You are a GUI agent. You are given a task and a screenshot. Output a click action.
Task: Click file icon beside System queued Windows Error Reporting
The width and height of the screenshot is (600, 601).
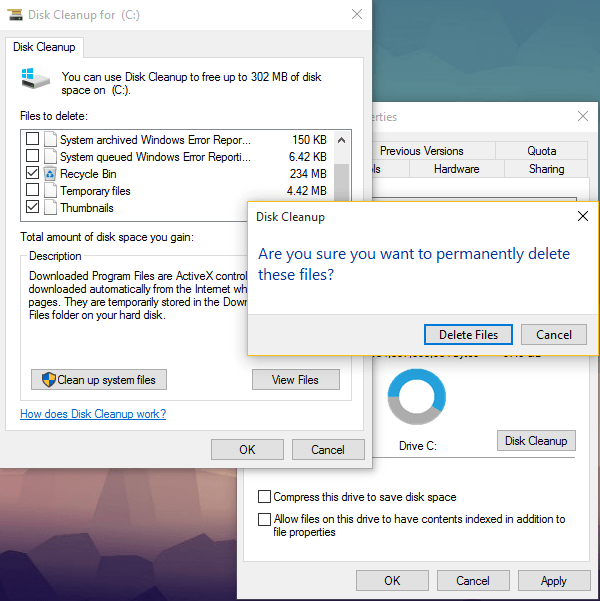pyautogui.click(x=50, y=157)
